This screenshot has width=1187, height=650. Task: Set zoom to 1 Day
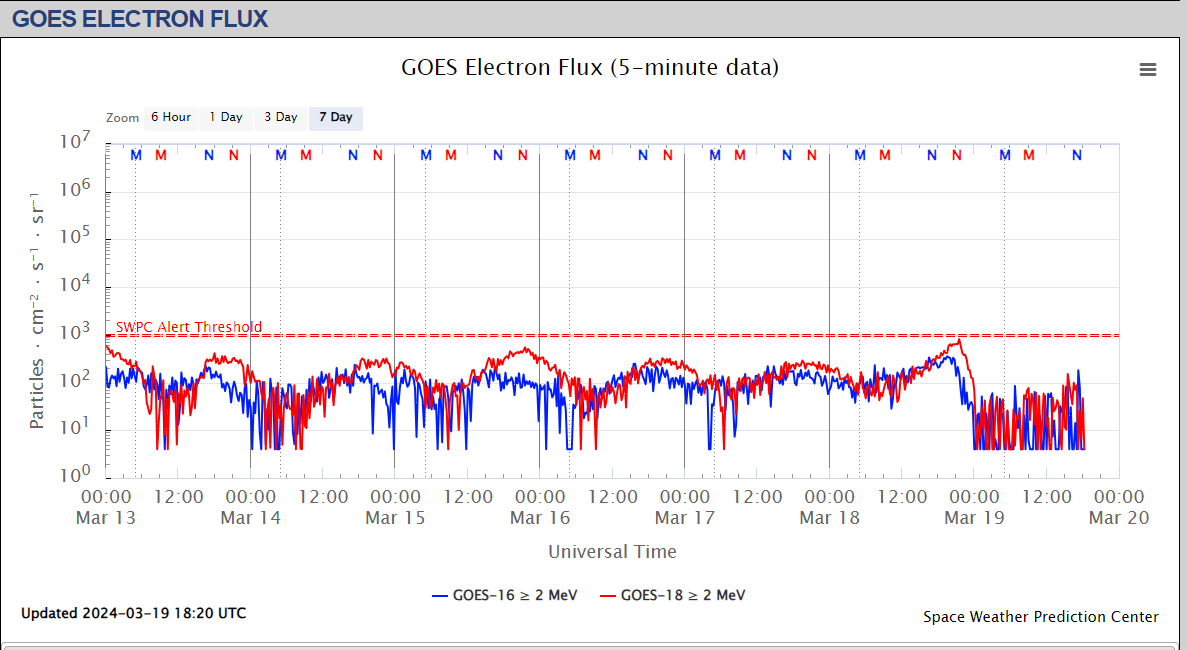226,117
